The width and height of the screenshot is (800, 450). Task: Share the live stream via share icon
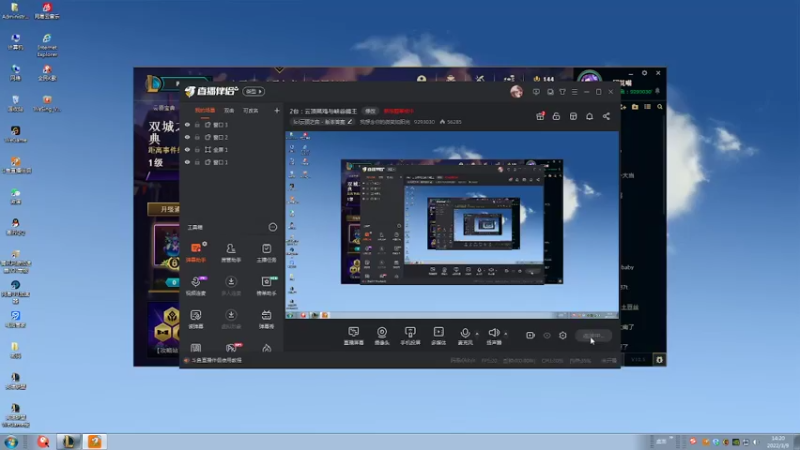click(606, 116)
